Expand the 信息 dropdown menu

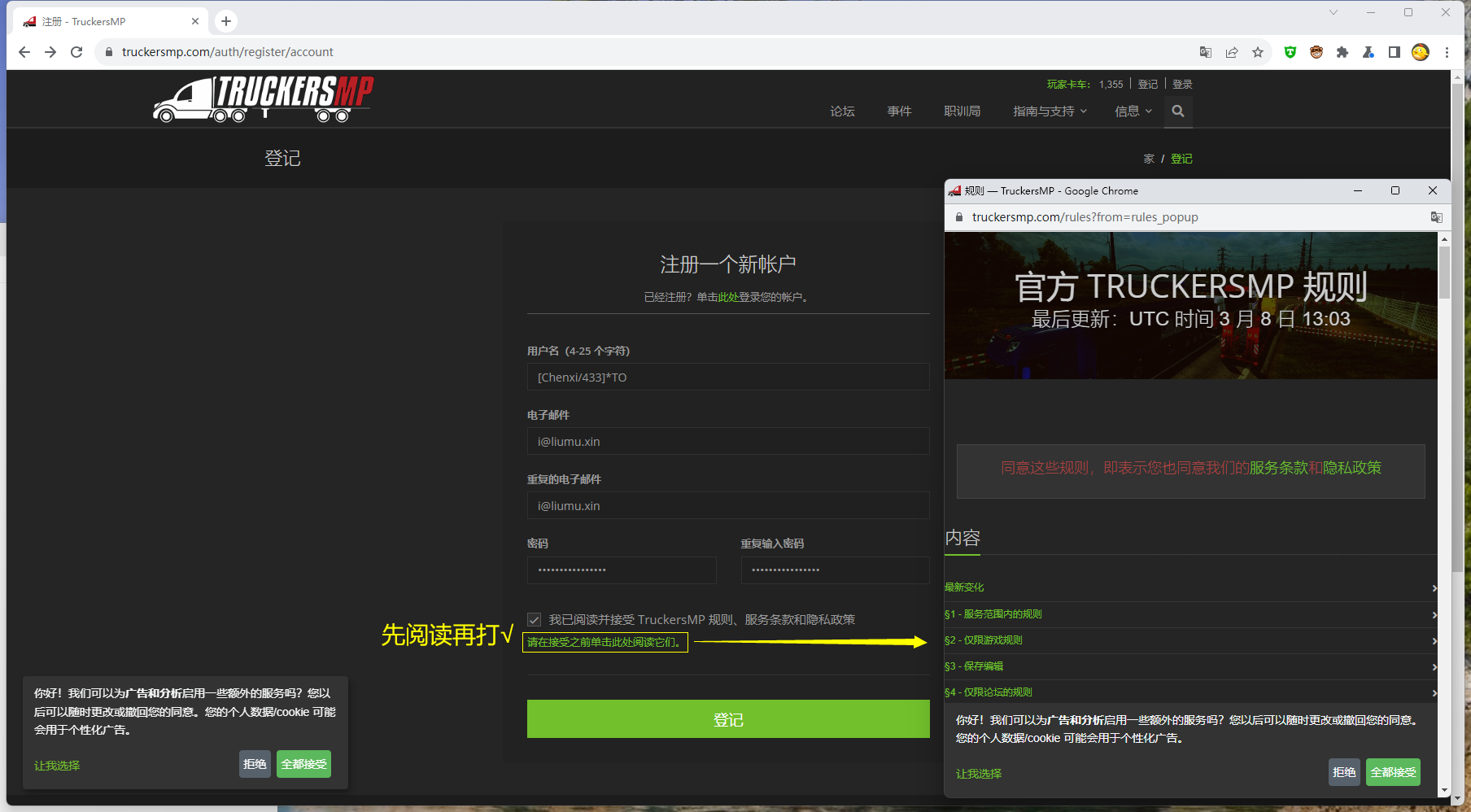1133,111
